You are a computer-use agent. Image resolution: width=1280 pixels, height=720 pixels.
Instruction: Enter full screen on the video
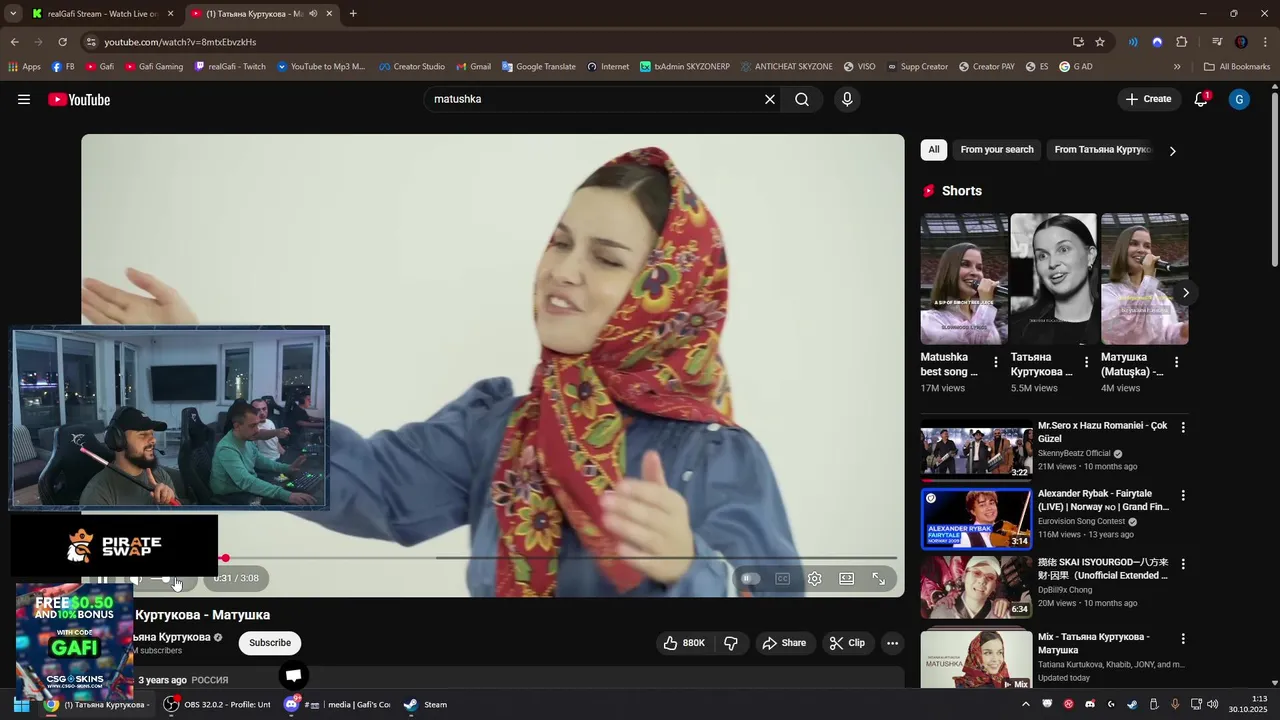tap(879, 579)
